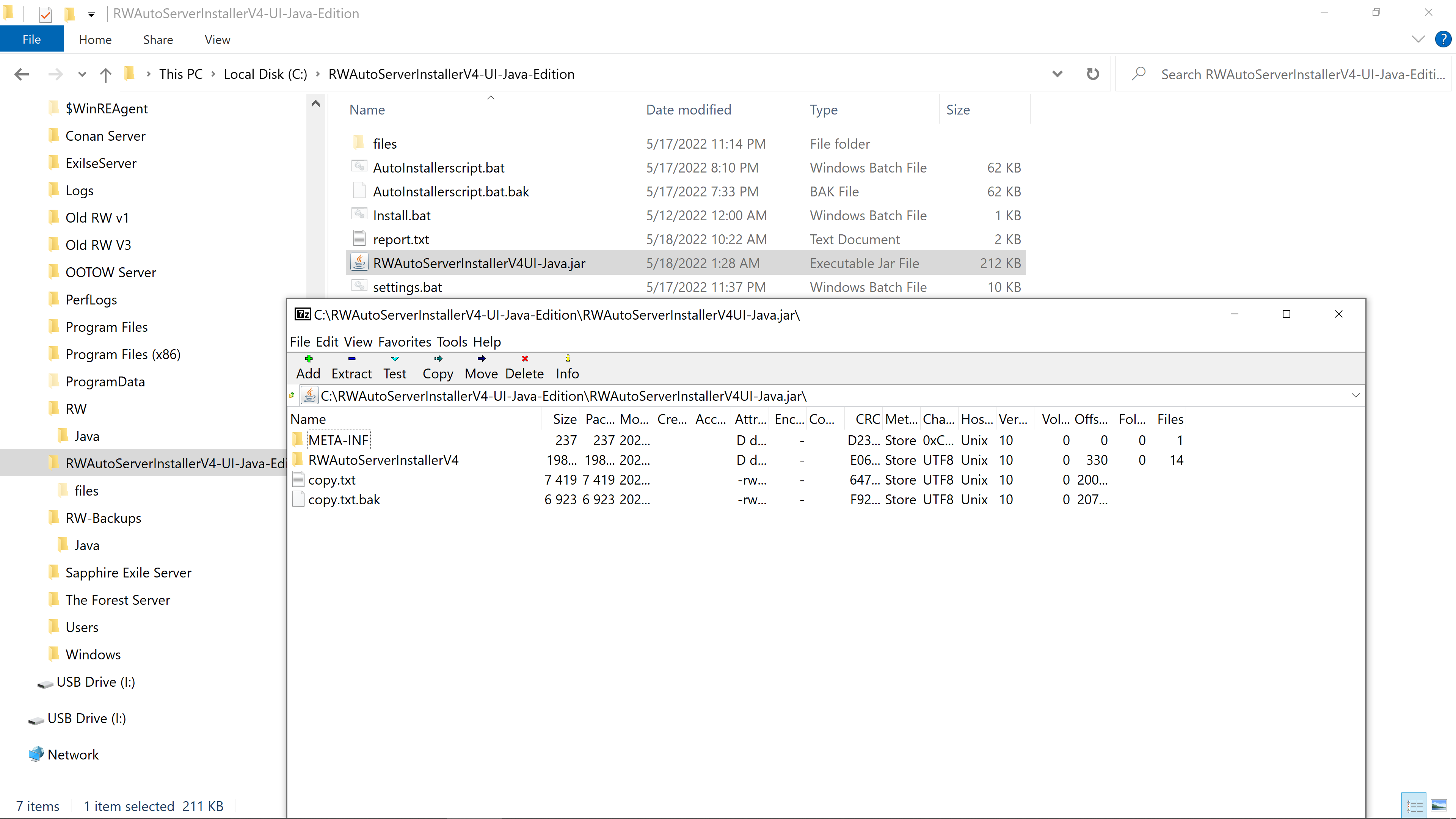Switch to the View ribbon tab
Image resolution: width=1456 pixels, height=819 pixels.
tap(217, 39)
